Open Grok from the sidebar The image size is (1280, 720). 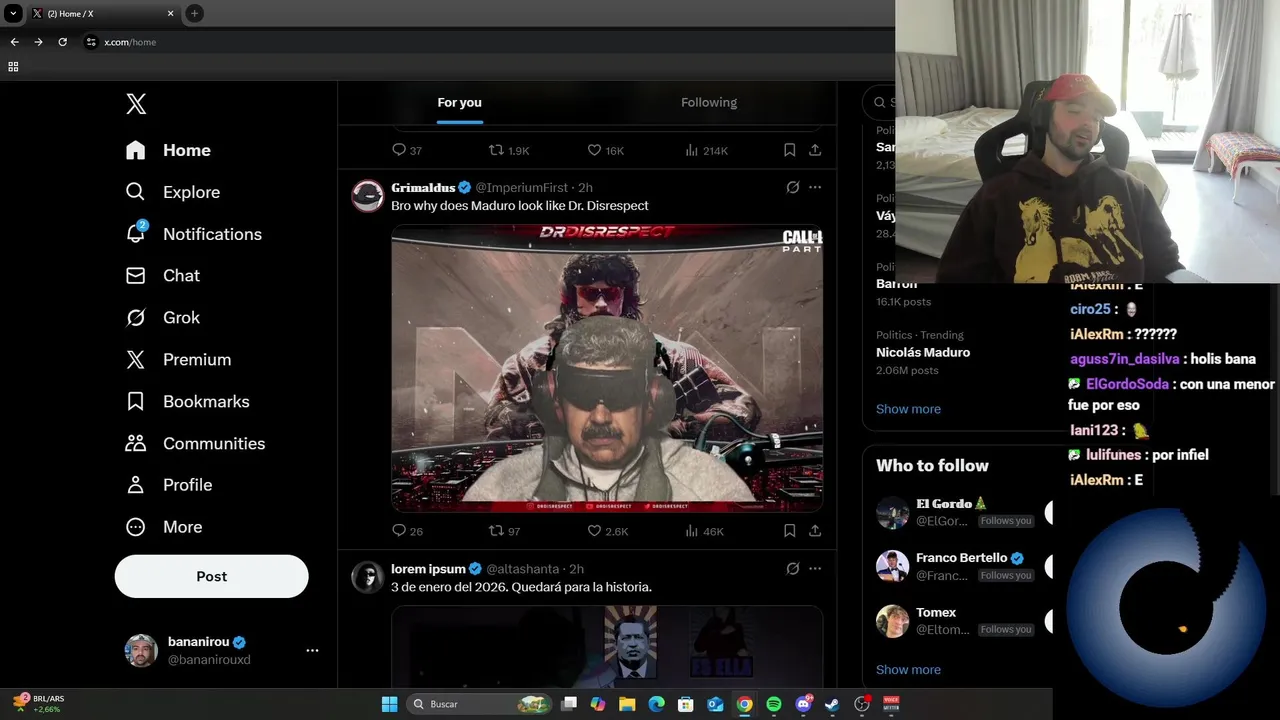pyautogui.click(x=162, y=317)
